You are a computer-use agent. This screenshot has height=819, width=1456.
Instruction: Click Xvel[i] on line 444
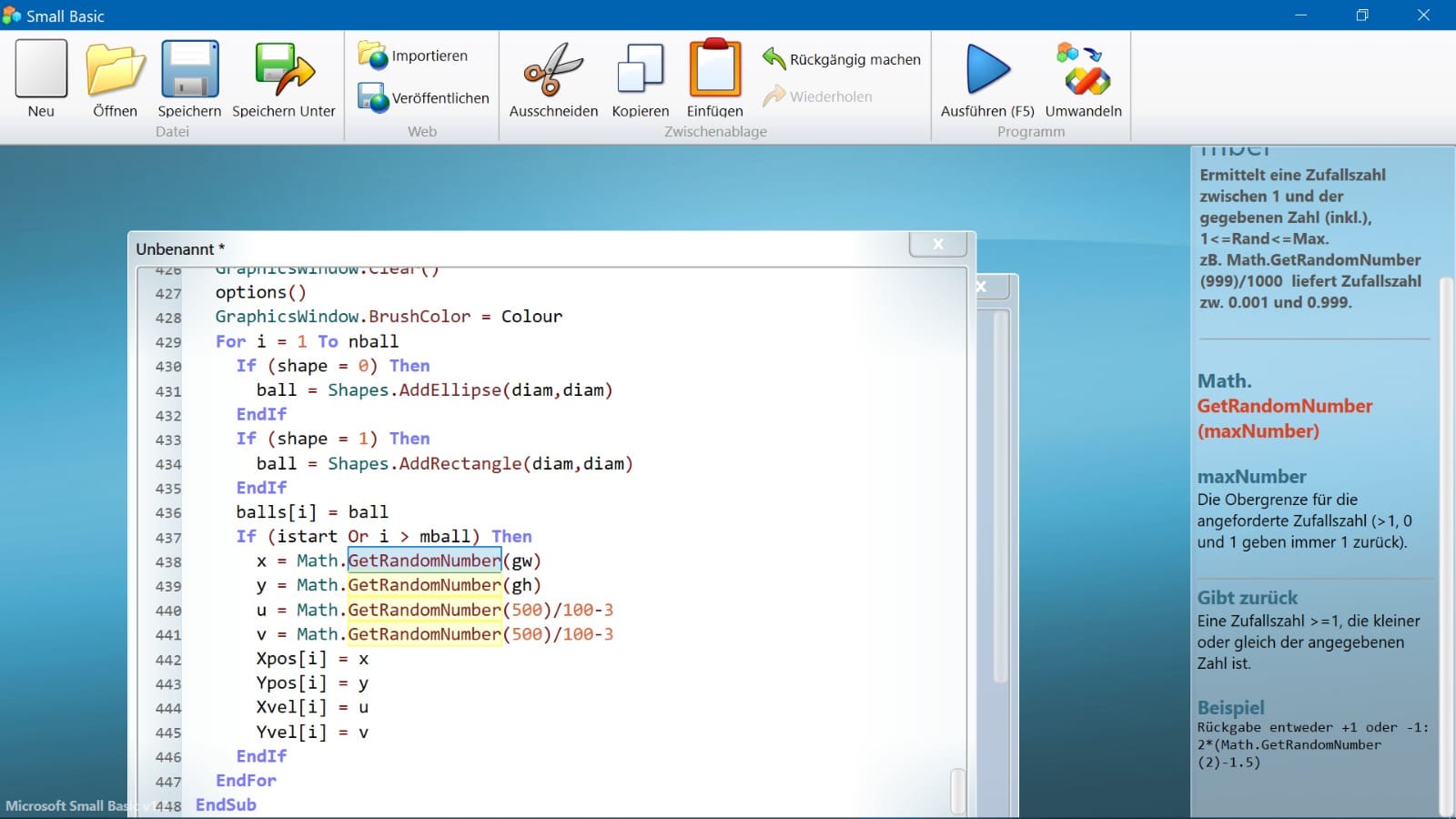(x=291, y=707)
